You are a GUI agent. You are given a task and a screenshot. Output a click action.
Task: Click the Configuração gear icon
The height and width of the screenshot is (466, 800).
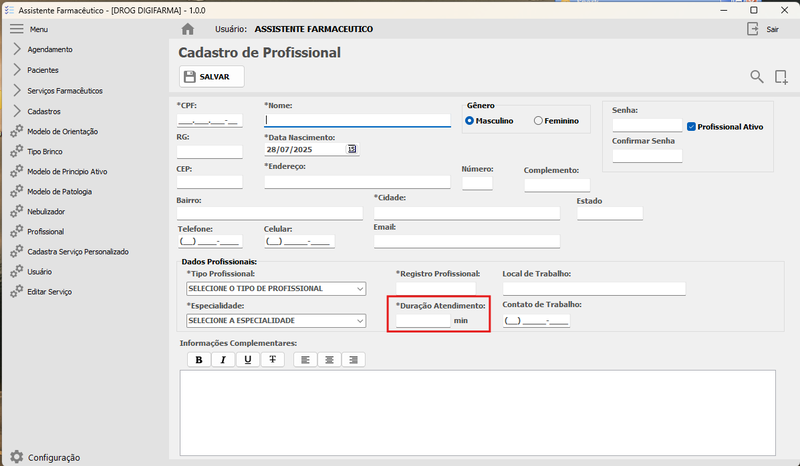pos(17,457)
